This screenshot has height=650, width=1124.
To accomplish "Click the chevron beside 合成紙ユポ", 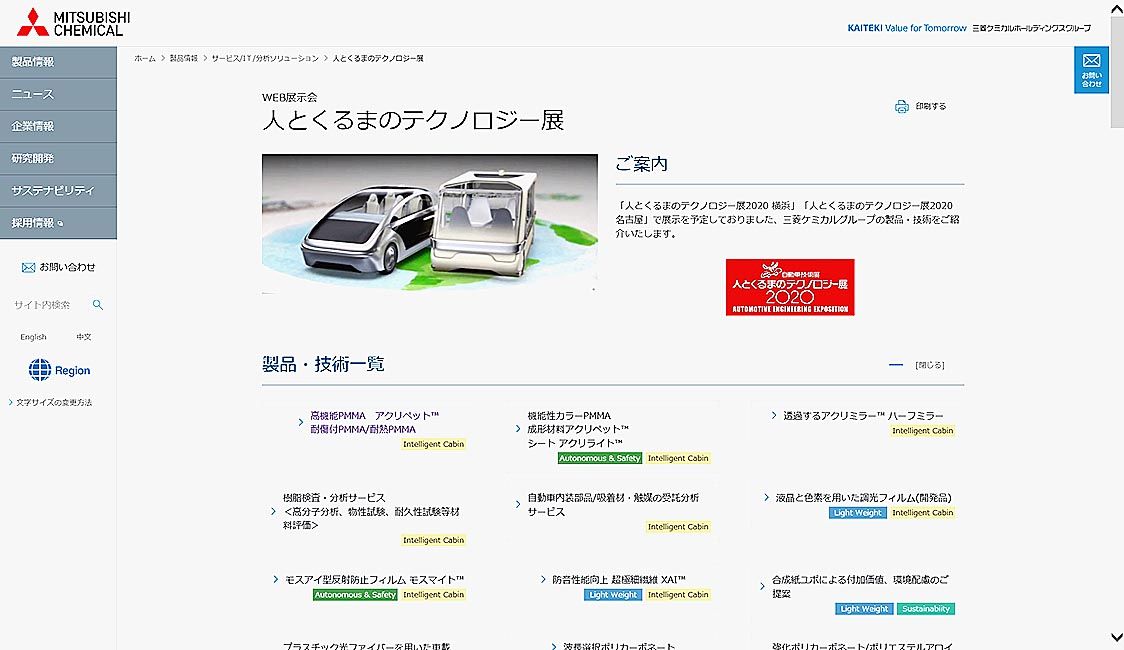I will [762, 586].
